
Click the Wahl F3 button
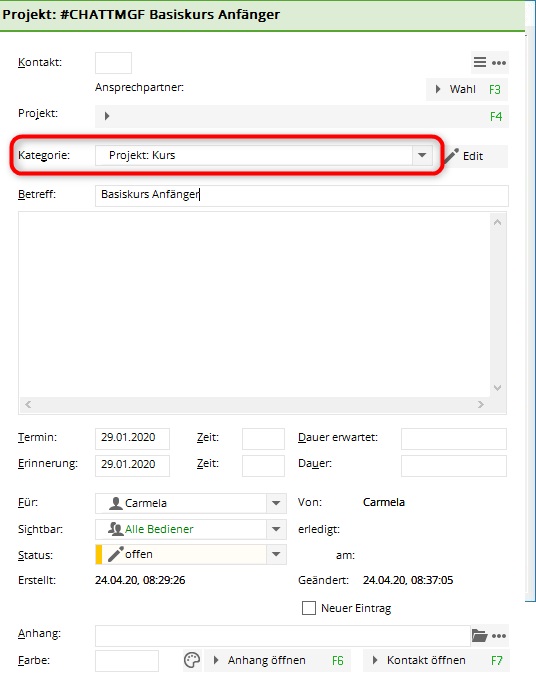(x=467, y=89)
